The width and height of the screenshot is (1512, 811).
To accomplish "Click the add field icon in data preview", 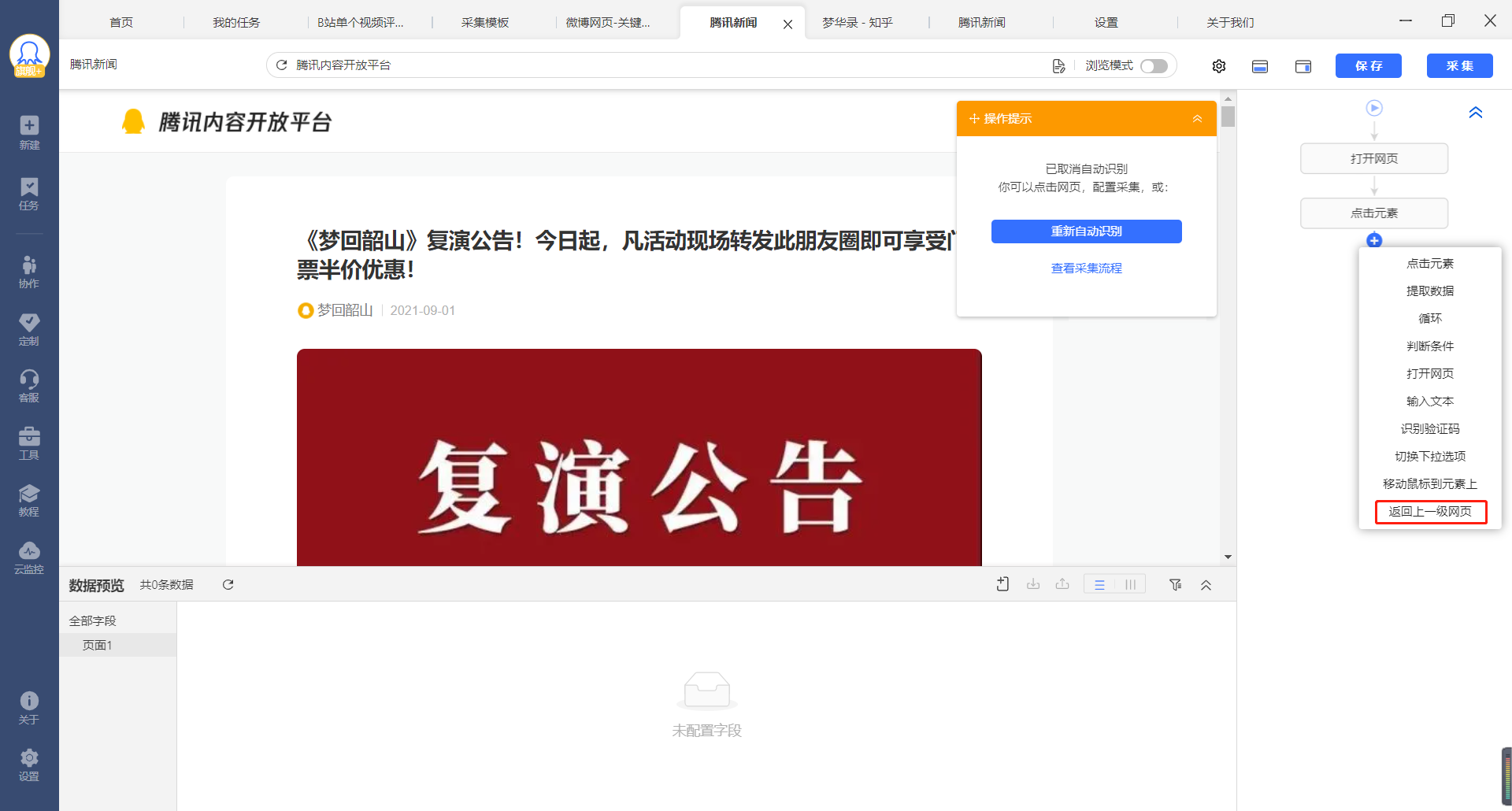I will click(1002, 584).
